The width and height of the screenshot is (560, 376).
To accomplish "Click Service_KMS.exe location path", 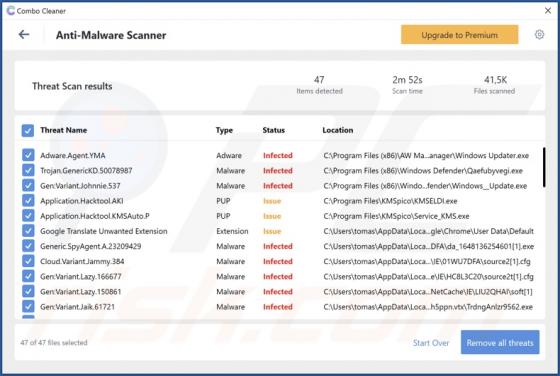I will pos(396,216).
